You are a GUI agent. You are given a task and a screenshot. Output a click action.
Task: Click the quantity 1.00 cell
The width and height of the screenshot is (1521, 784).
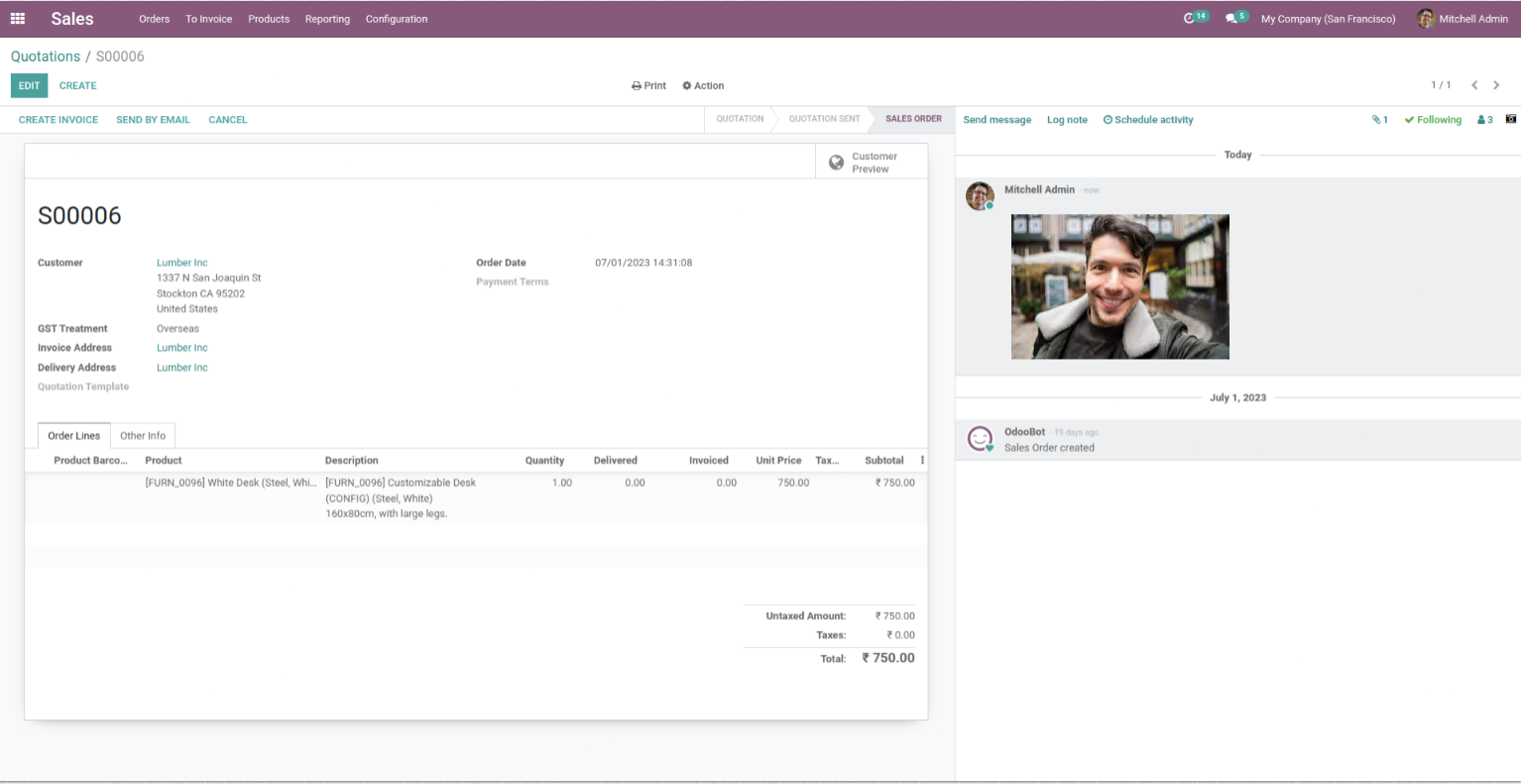[562, 483]
